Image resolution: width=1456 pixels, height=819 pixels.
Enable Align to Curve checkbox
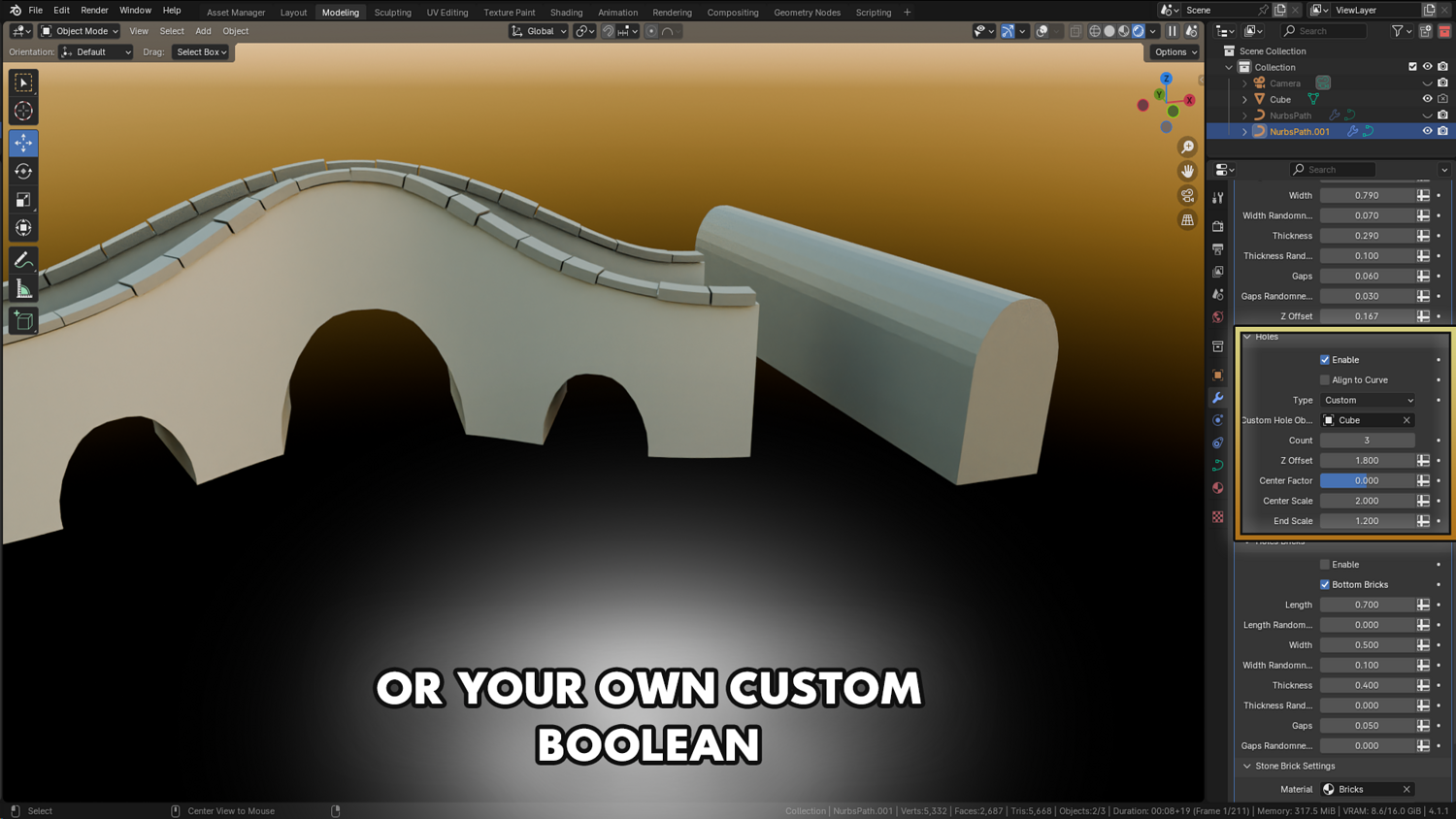pos(1325,380)
